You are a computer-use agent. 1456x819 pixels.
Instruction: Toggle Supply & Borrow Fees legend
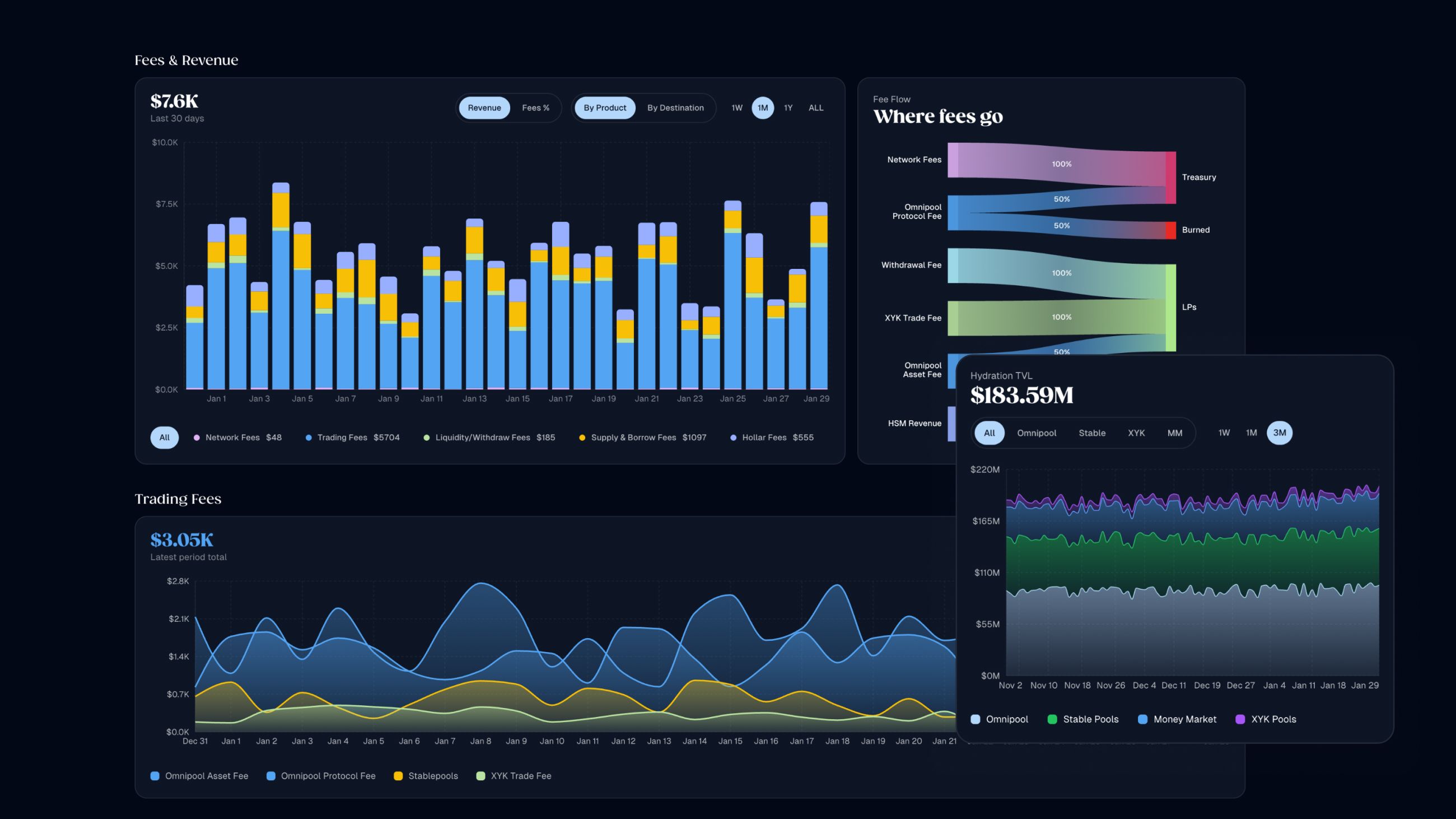[x=633, y=438]
